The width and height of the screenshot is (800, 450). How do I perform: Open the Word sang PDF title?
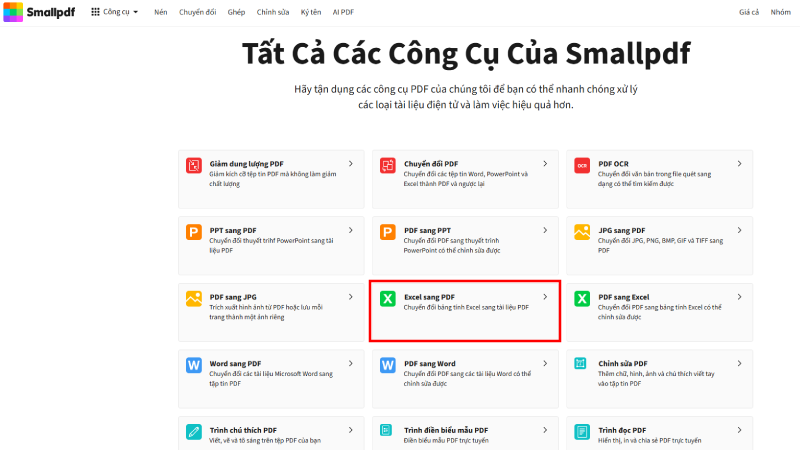point(235,364)
